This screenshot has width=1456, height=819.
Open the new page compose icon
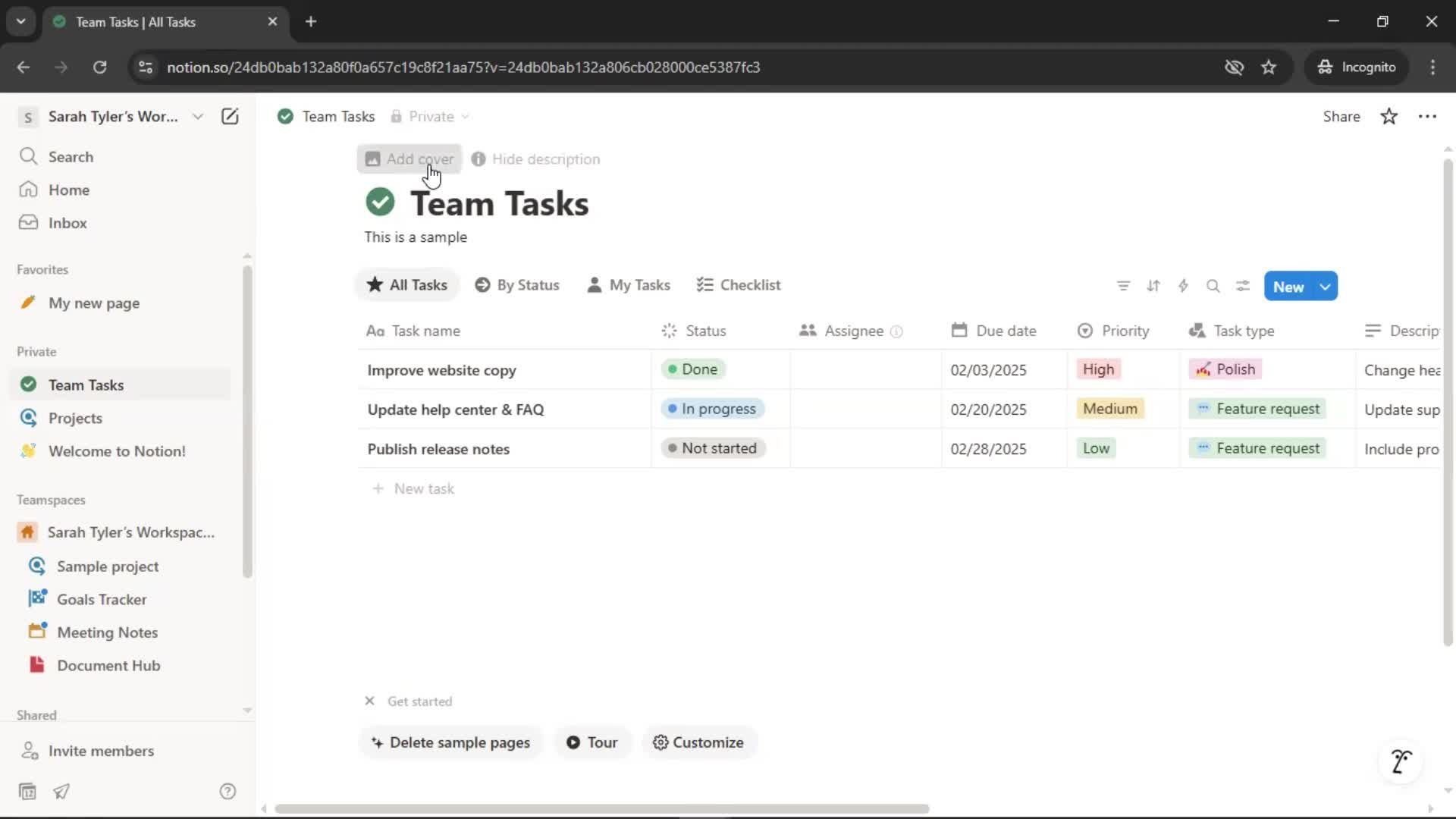[x=230, y=116]
